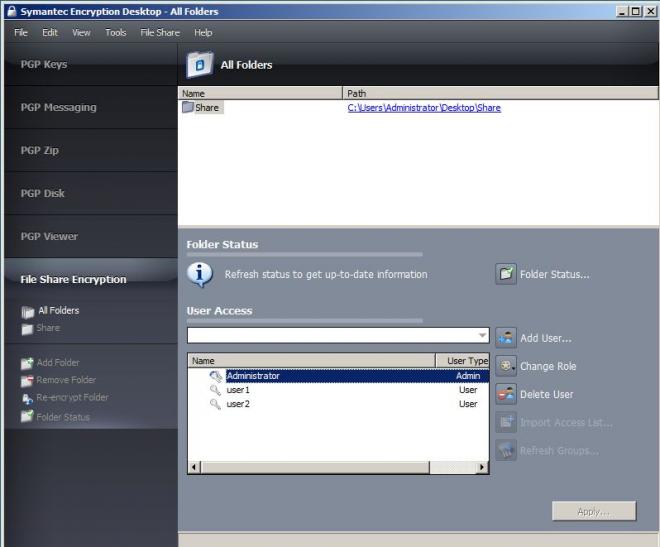Viewport: 660px width, 547px height.
Task: Select the user2 row
Action: tap(338, 404)
